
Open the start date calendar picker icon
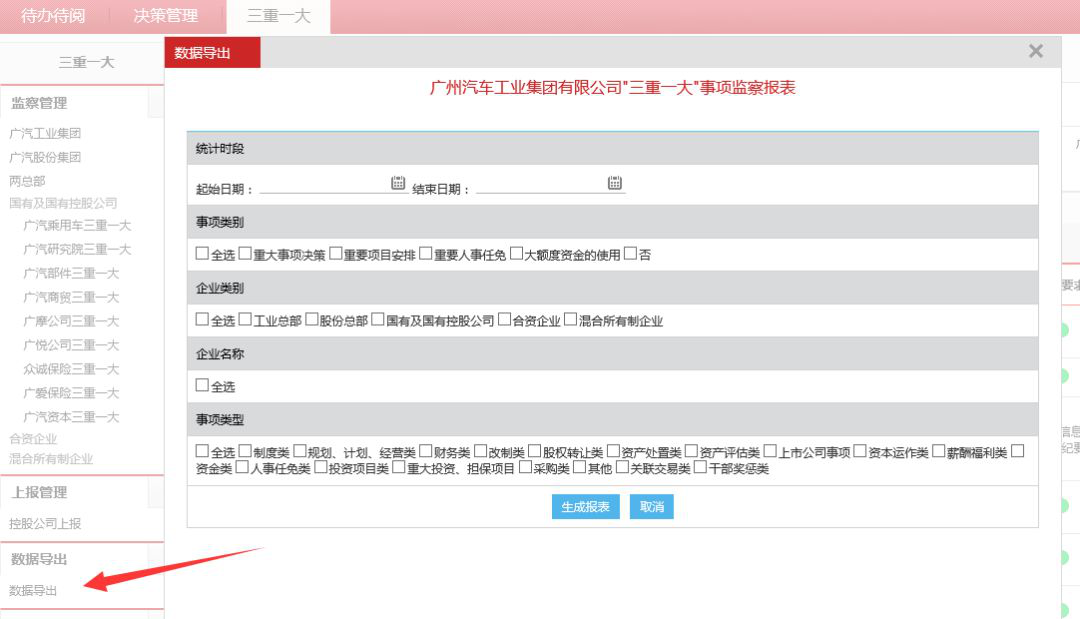398,182
